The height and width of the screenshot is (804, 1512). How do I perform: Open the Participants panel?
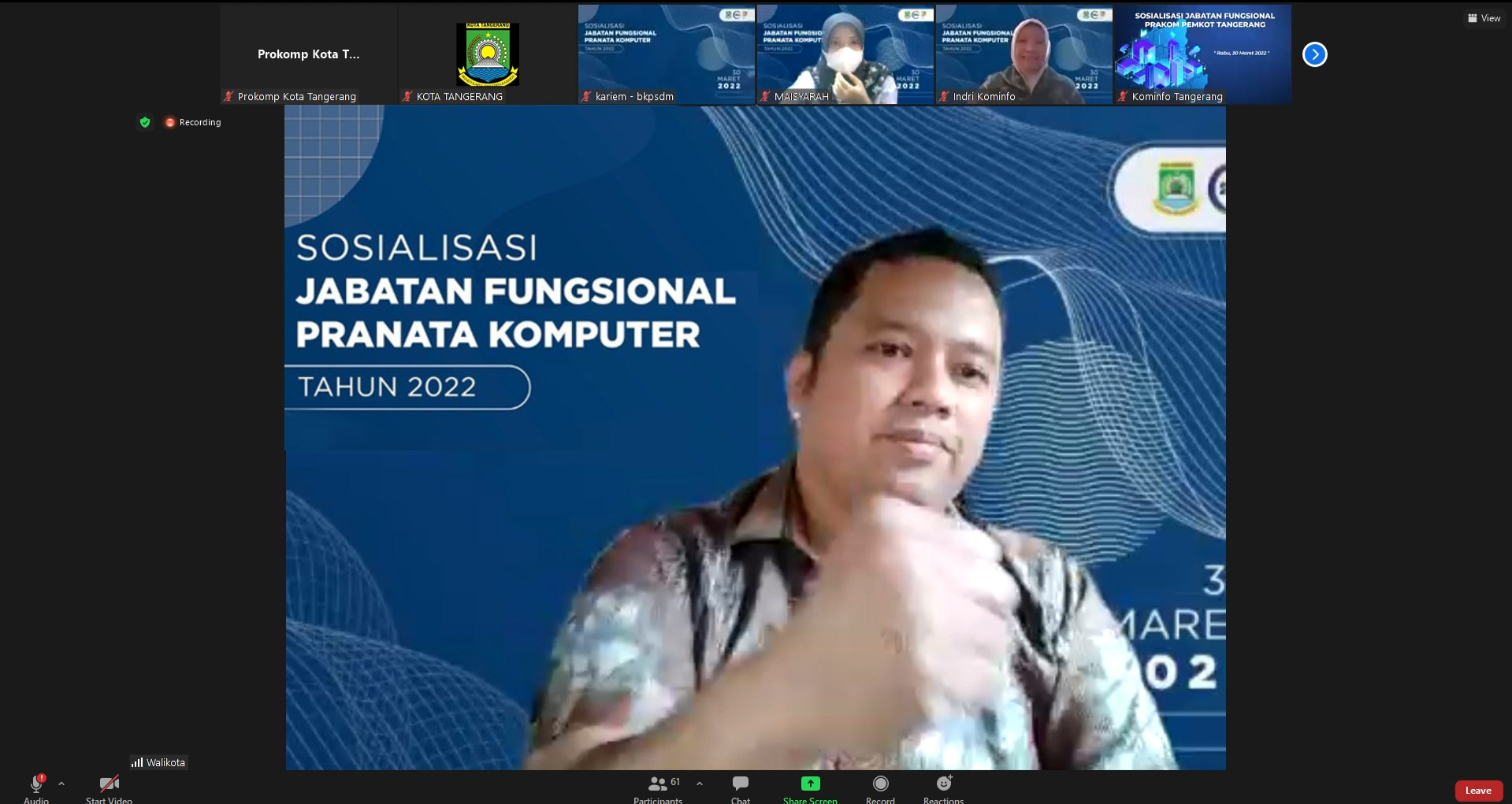tap(657, 785)
